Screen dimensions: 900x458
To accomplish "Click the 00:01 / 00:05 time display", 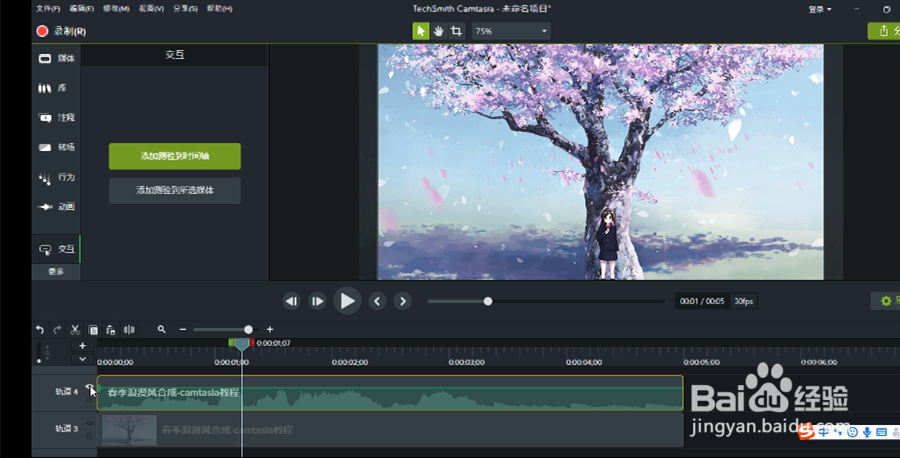I will point(702,301).
